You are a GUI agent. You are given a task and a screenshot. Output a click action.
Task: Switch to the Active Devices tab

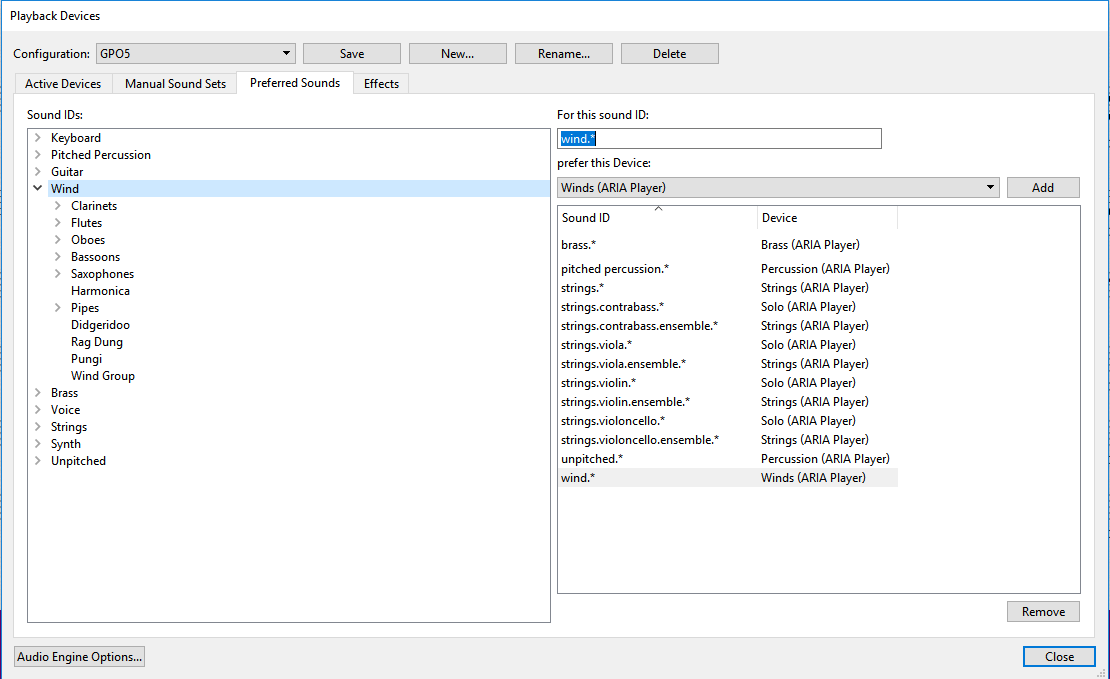pyautogui.click(x=63, y=84)
